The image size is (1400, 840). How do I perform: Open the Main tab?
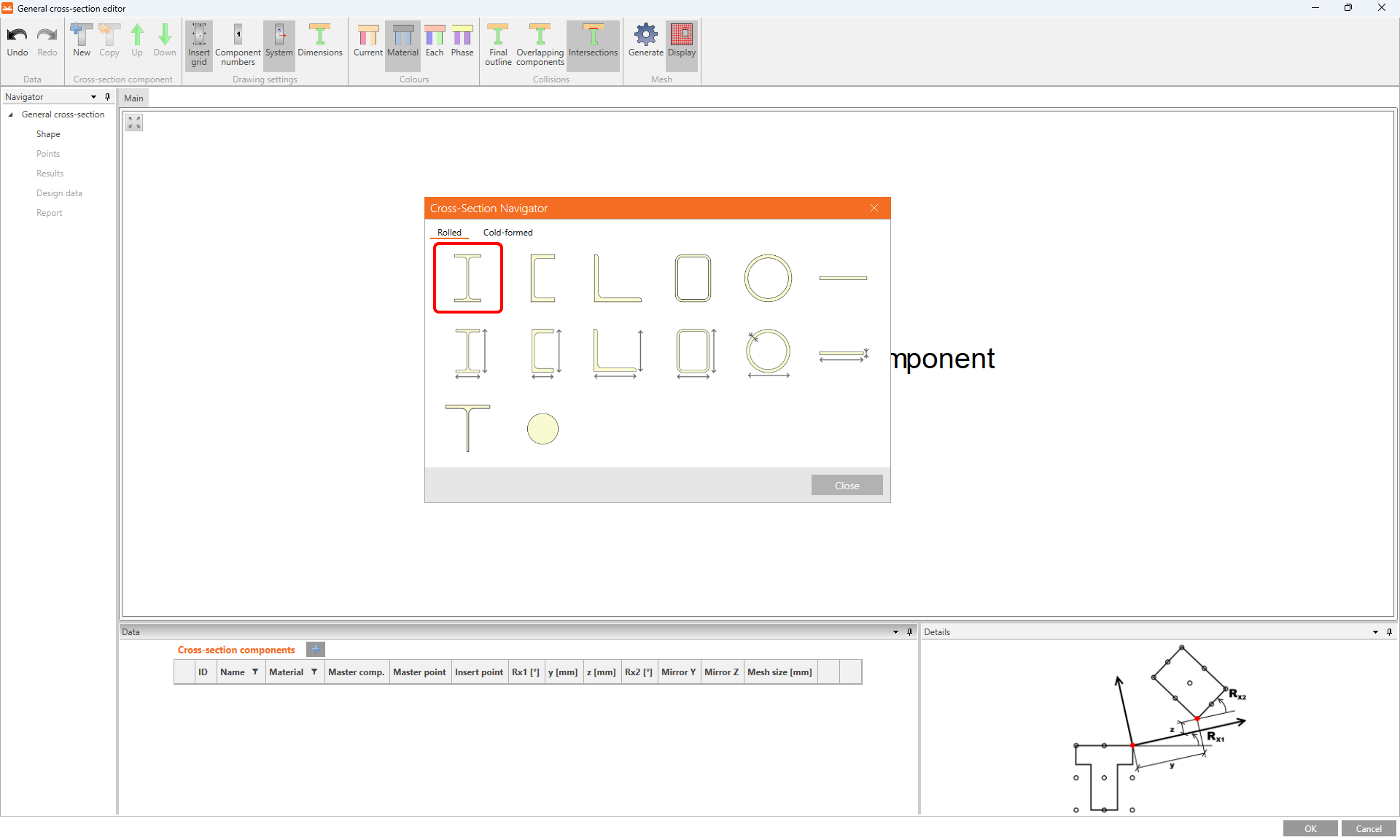click(x=133, y=98)
